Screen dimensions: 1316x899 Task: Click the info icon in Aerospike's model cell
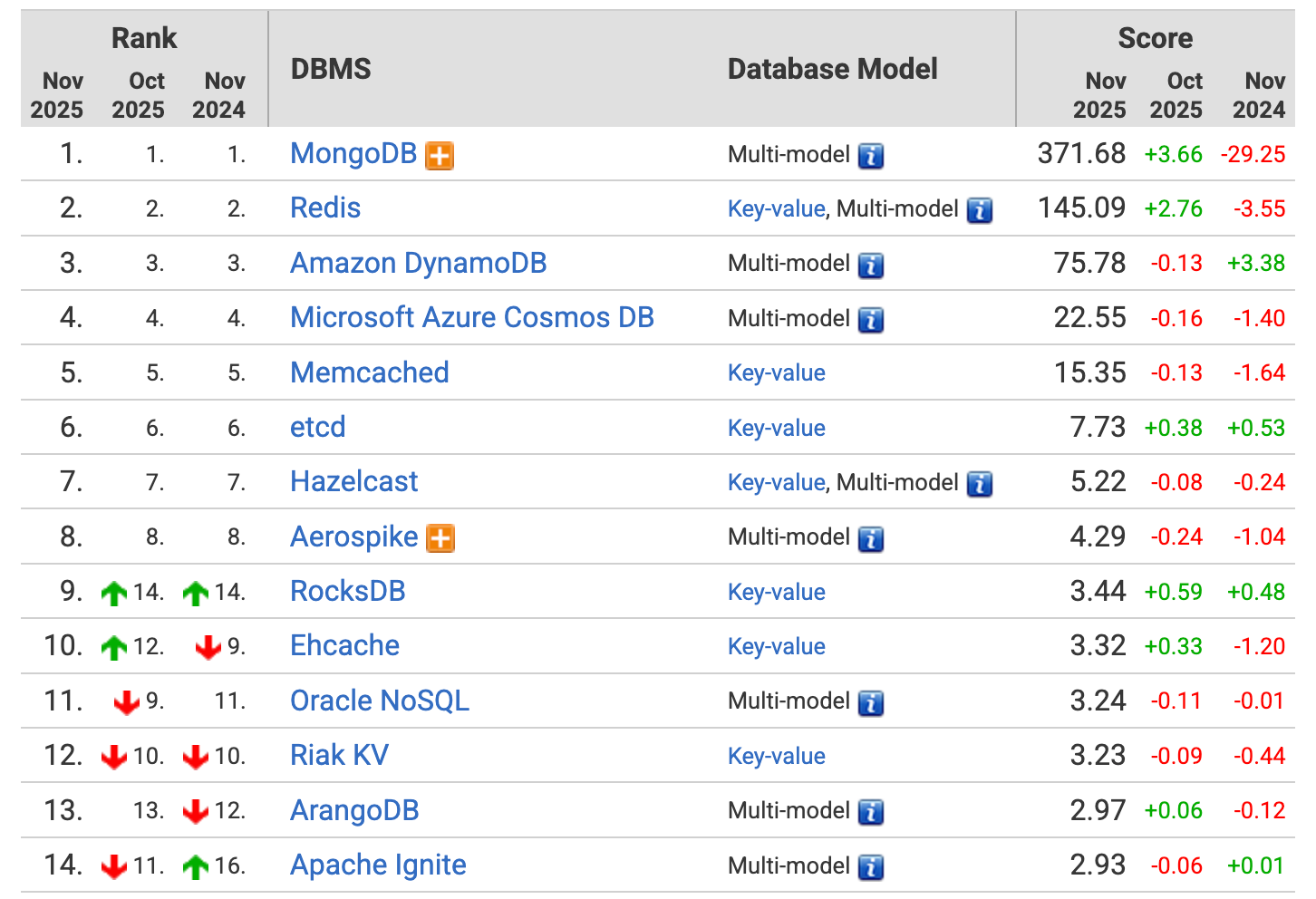(871, 538)
